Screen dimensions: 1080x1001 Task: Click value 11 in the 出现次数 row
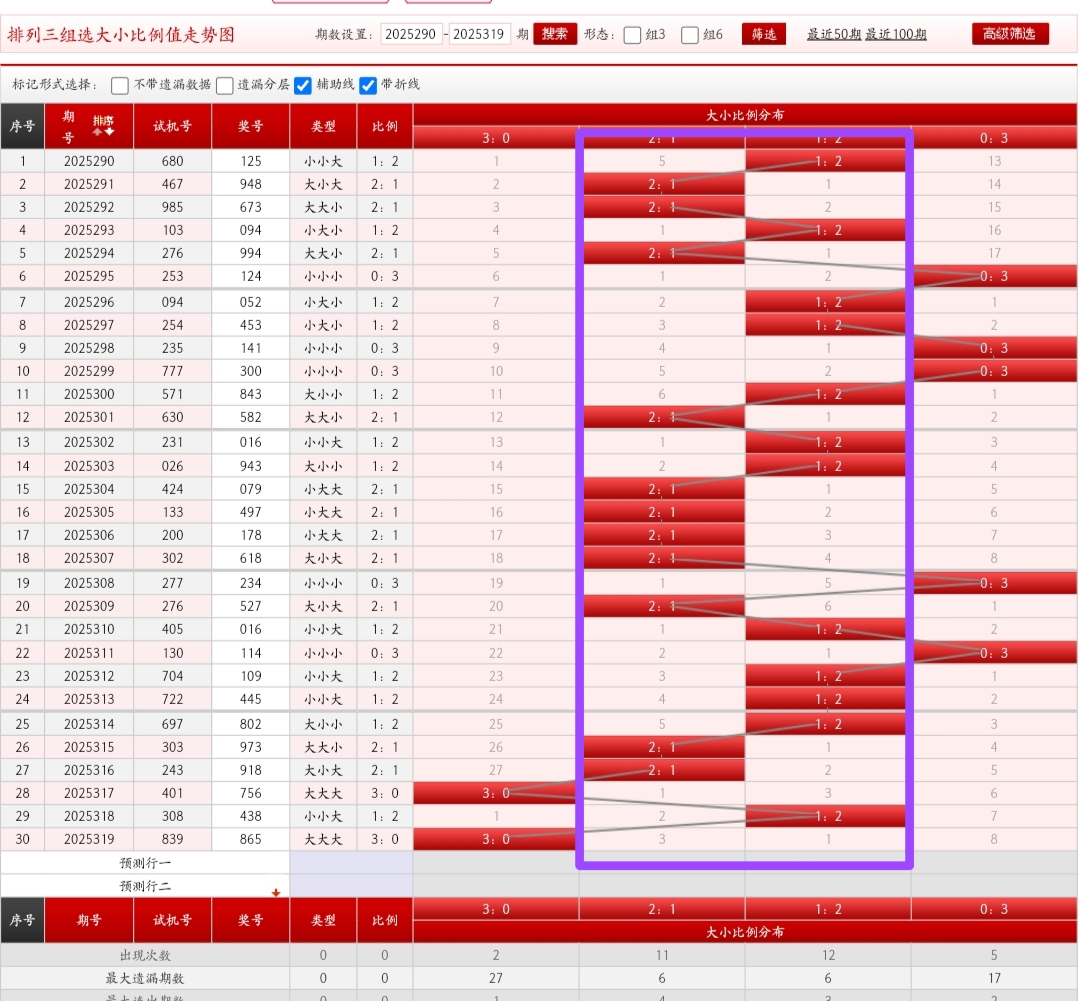pyautogui.click(x=662, y=956)
